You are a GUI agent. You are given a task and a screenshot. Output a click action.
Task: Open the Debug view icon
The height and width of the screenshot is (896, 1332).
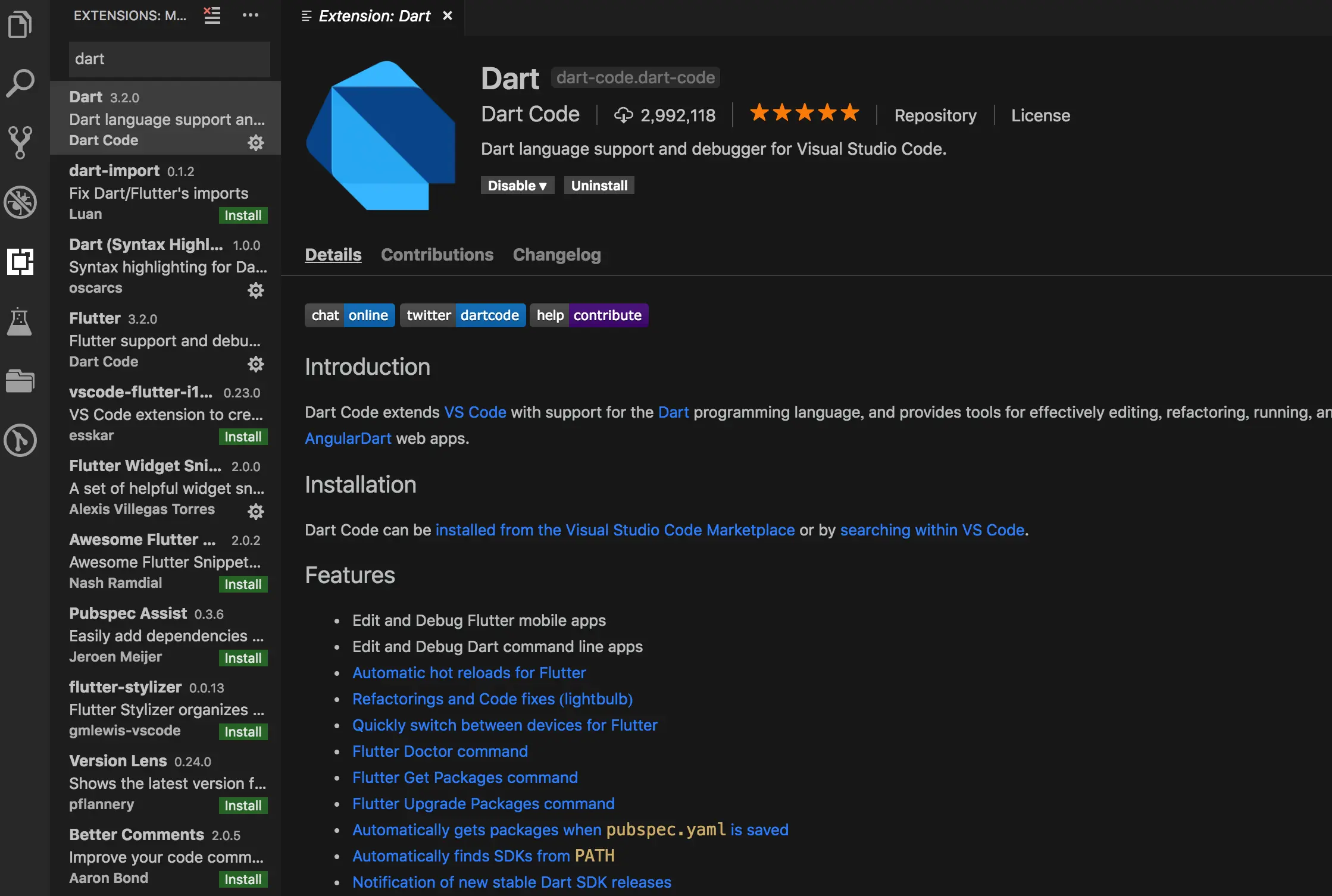click(x=20, y=202)
